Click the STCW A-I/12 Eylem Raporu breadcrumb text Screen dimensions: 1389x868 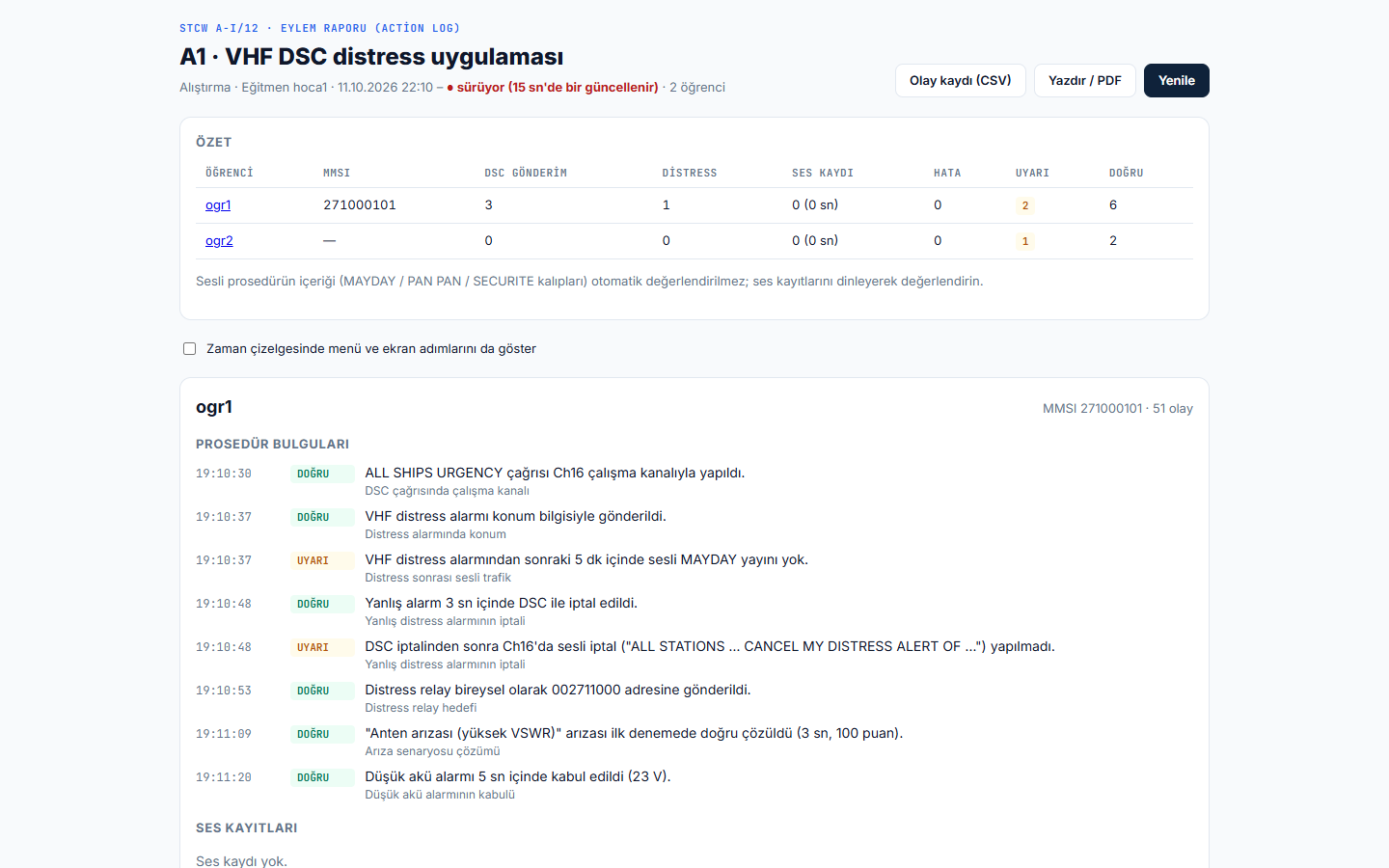pos(319,29)
